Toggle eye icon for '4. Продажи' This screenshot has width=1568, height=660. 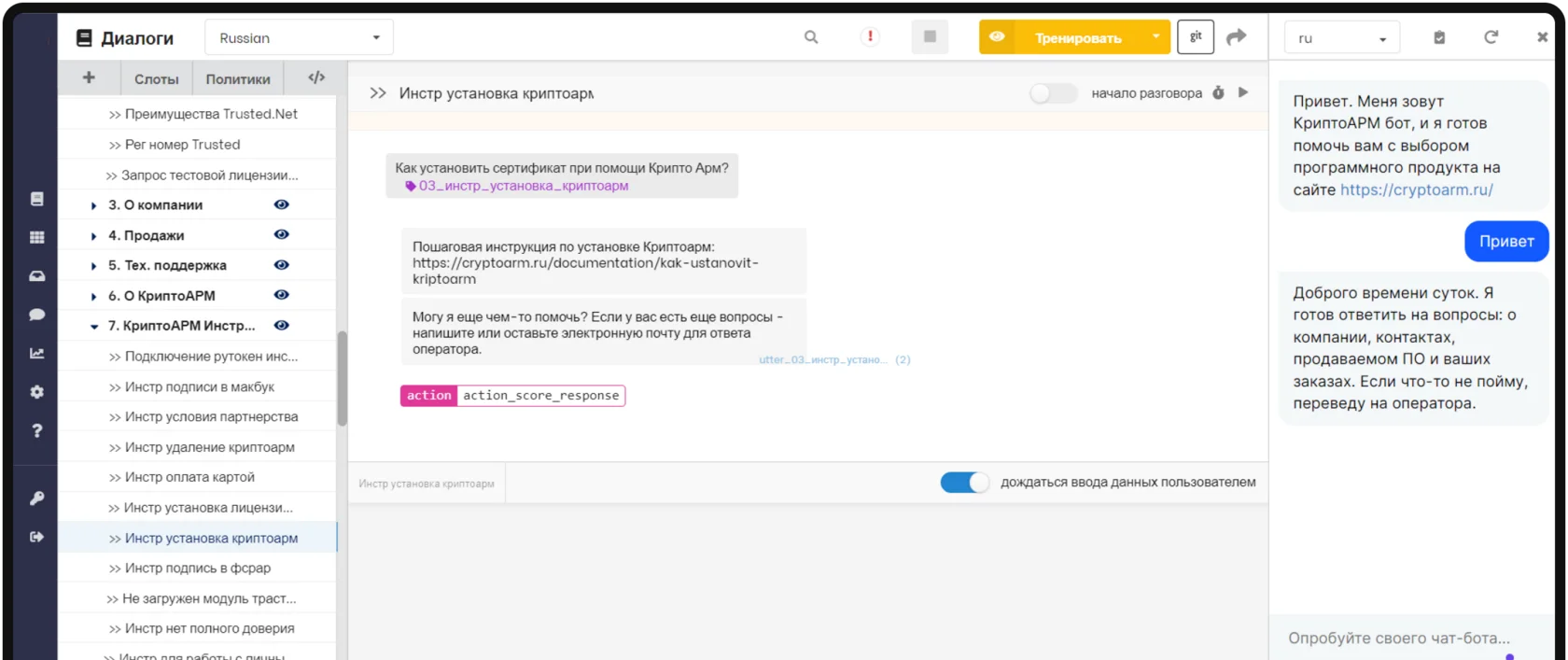coord(281,235)
